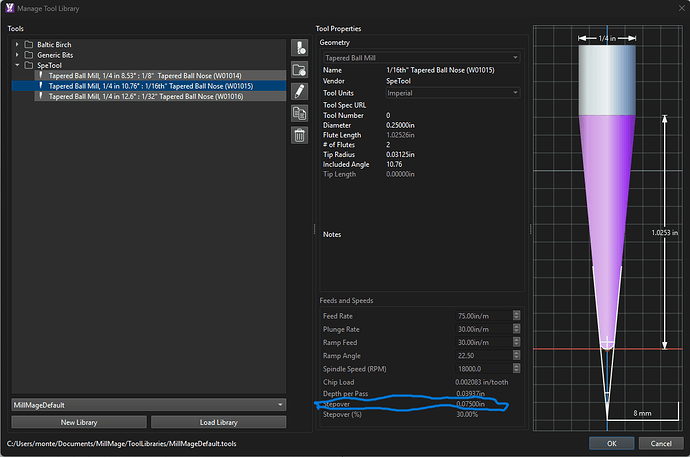The image size is (690, 457).
Task: Click the # of Flutes value 2
Action: pyautogui.click(x=388, y=145)
